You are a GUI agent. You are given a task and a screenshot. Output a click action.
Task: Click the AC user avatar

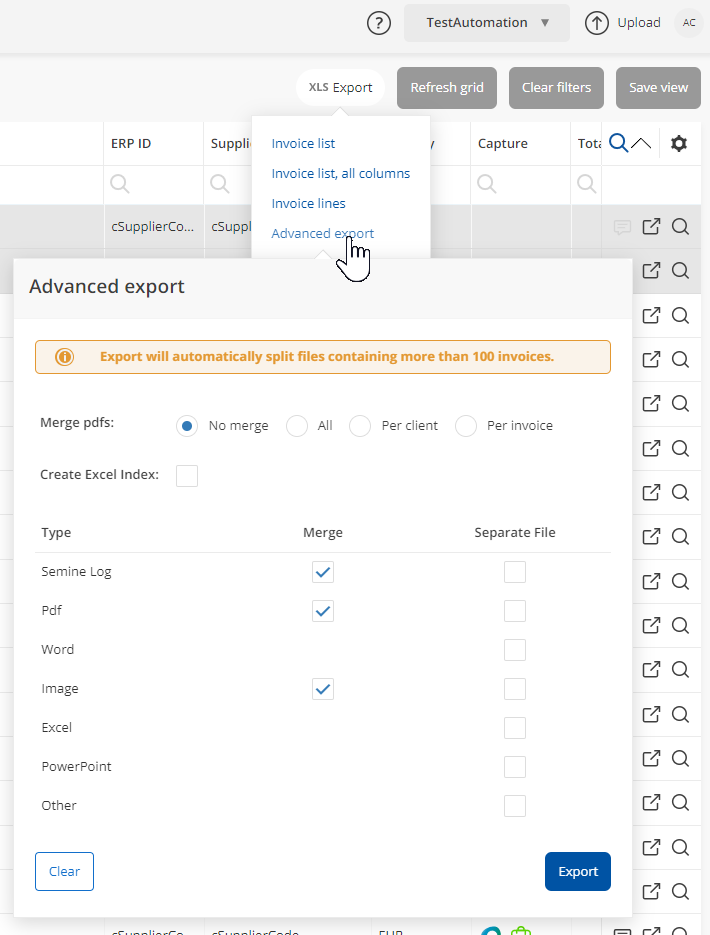689,23
